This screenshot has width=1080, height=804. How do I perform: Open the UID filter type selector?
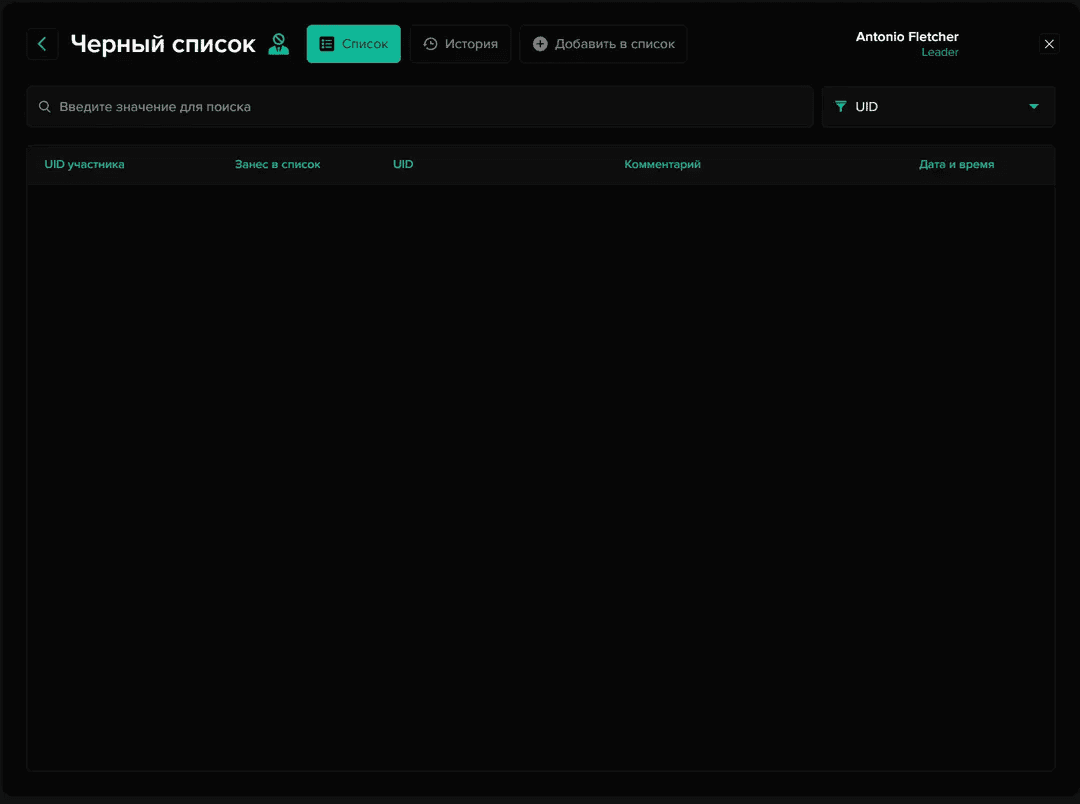pos(938,107)
